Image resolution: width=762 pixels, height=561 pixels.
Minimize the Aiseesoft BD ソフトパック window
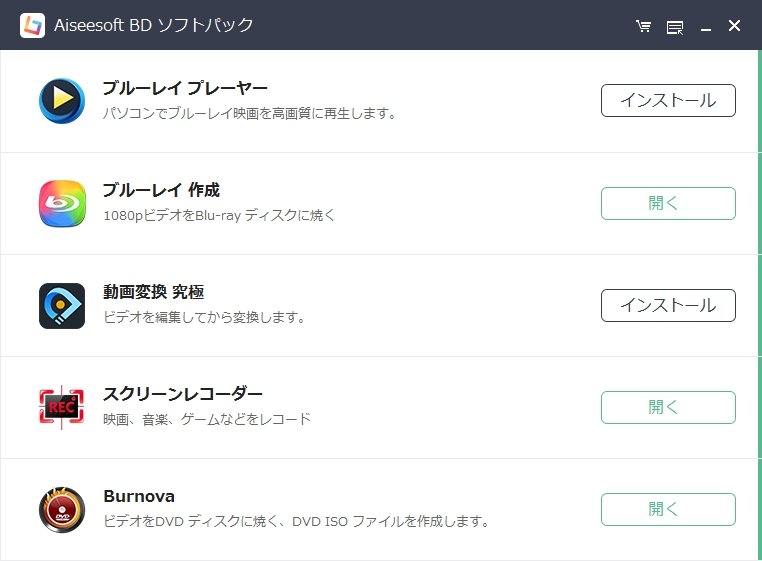coord(706,26)
